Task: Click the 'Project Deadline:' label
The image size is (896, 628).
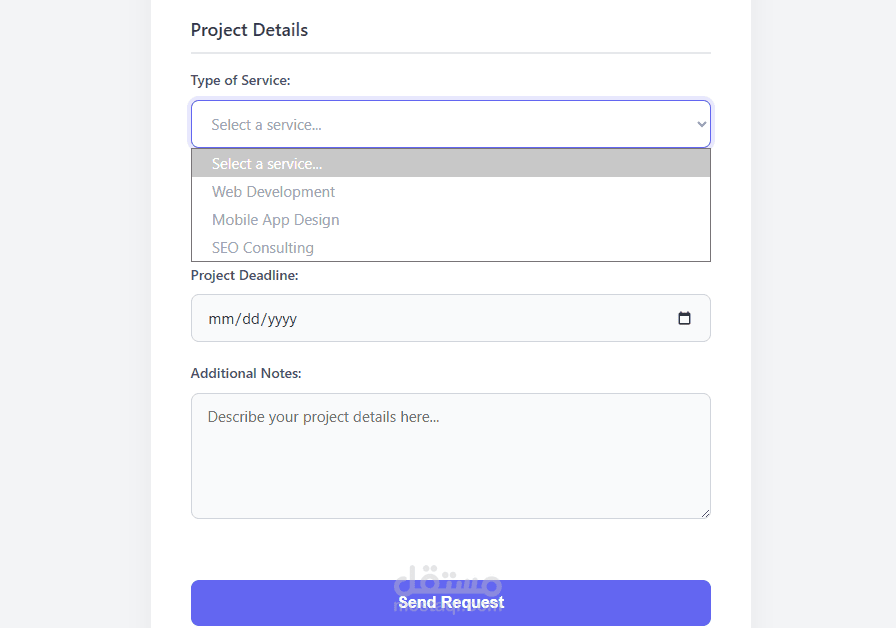Action: [244, 275]
